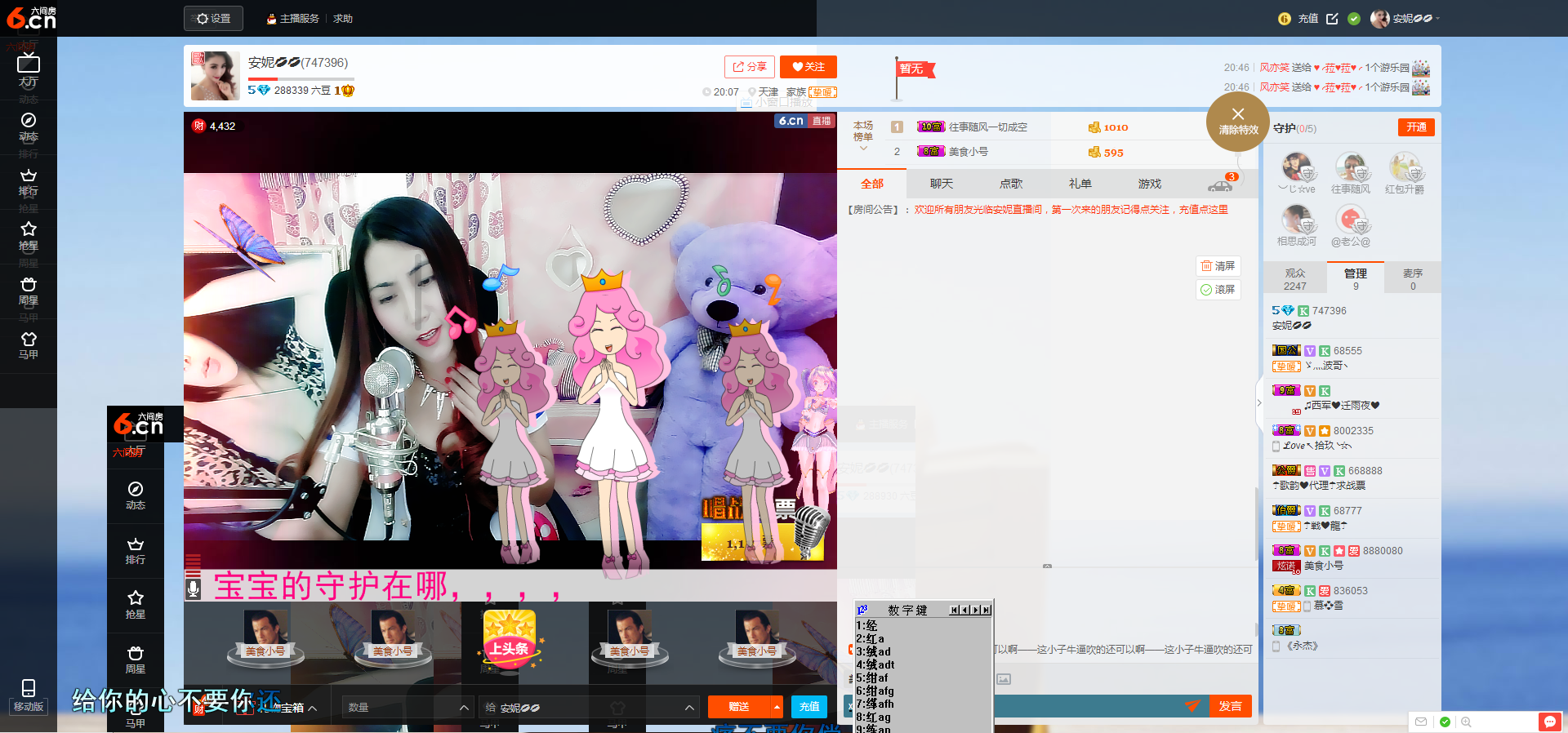
Task: Click the mail envelope icon bottom right
Action: pyautogui.click(x=1421, y=722)
